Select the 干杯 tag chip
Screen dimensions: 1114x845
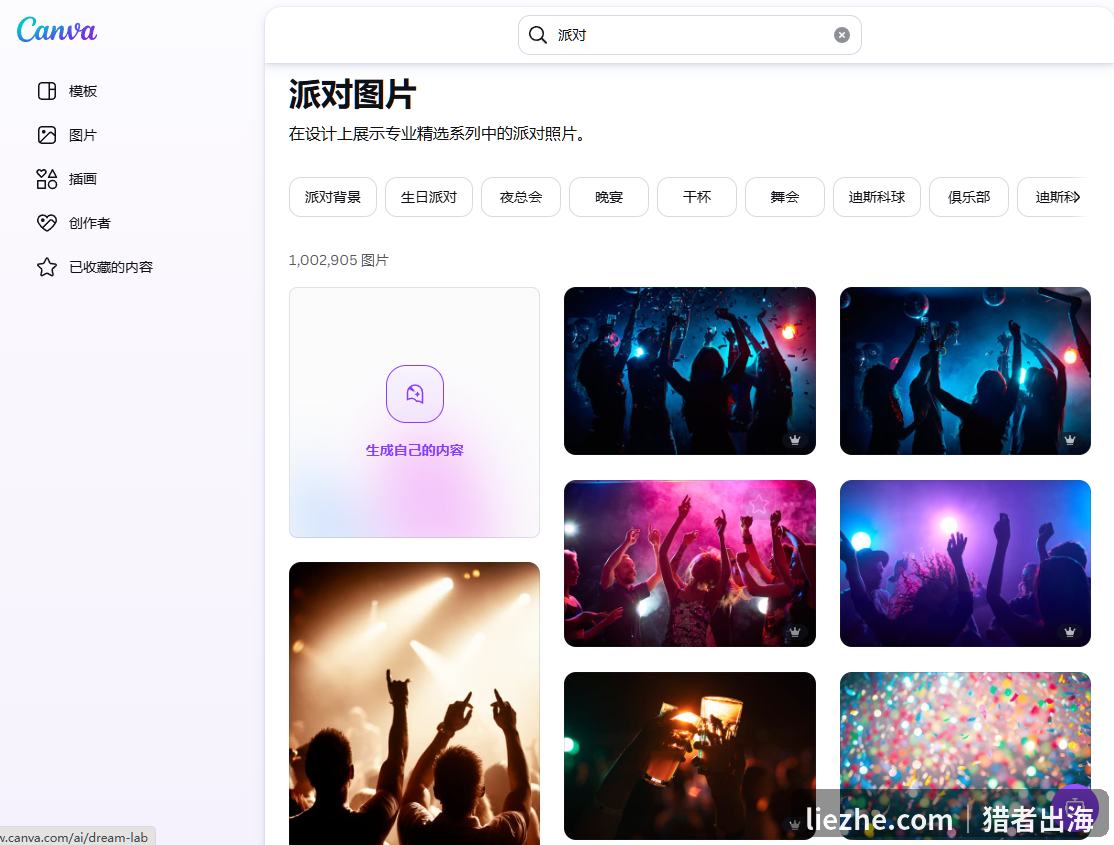697,197
